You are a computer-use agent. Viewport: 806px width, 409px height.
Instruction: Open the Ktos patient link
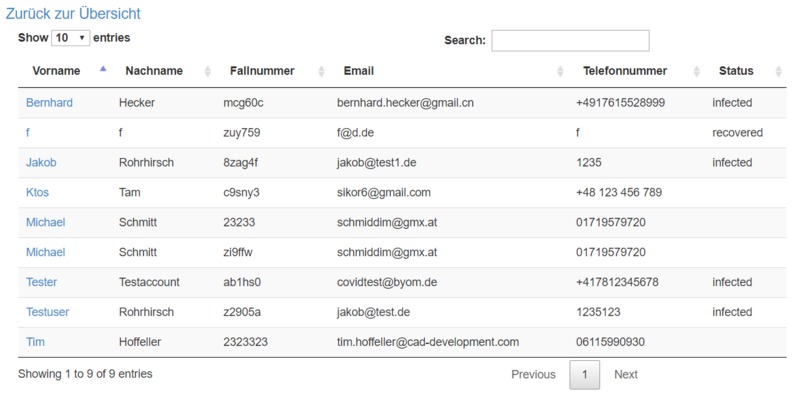point(38,192)
